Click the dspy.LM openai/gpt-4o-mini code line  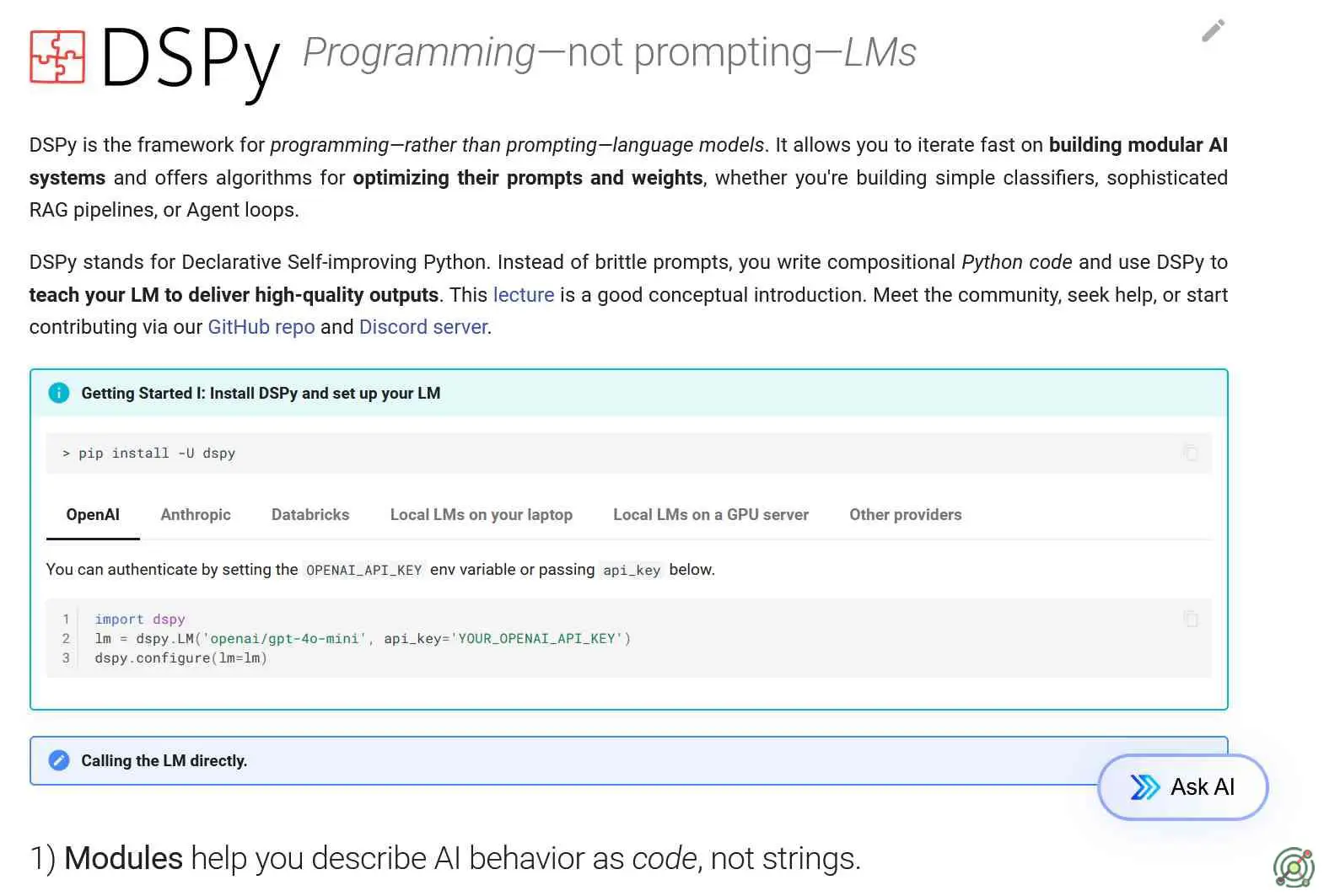tap(363, 638)
